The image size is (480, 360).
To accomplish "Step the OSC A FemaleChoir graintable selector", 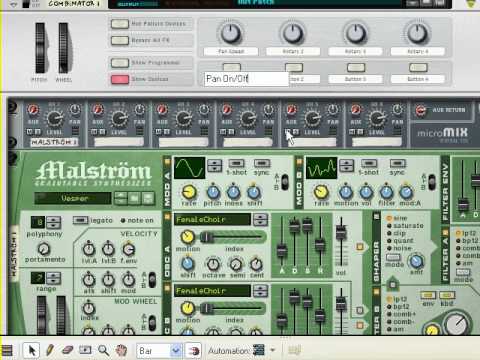I will click(260, 220).
